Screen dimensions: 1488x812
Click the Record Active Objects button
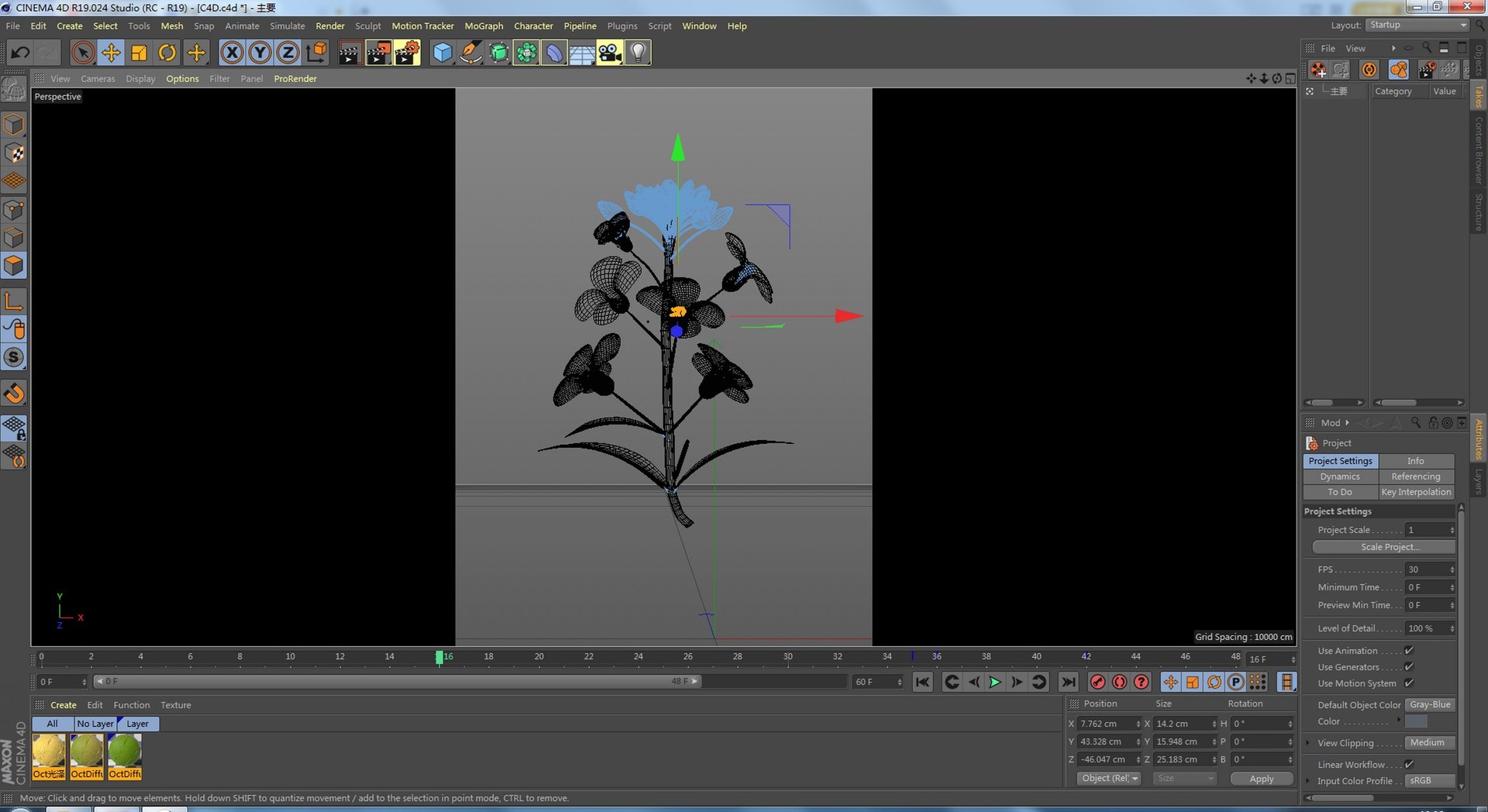[x=1097, y=682]
